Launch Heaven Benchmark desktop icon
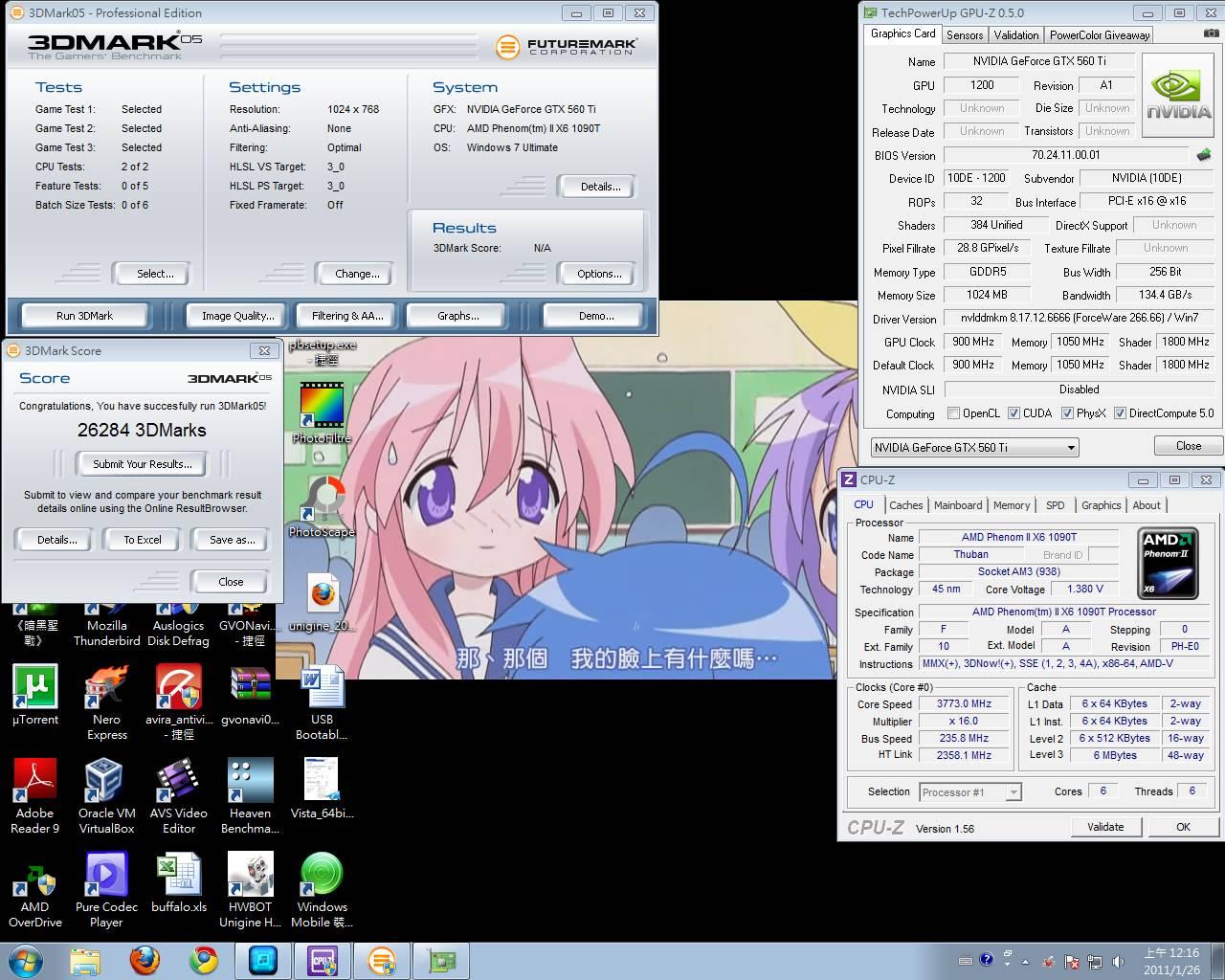 (x=250, y=796)
